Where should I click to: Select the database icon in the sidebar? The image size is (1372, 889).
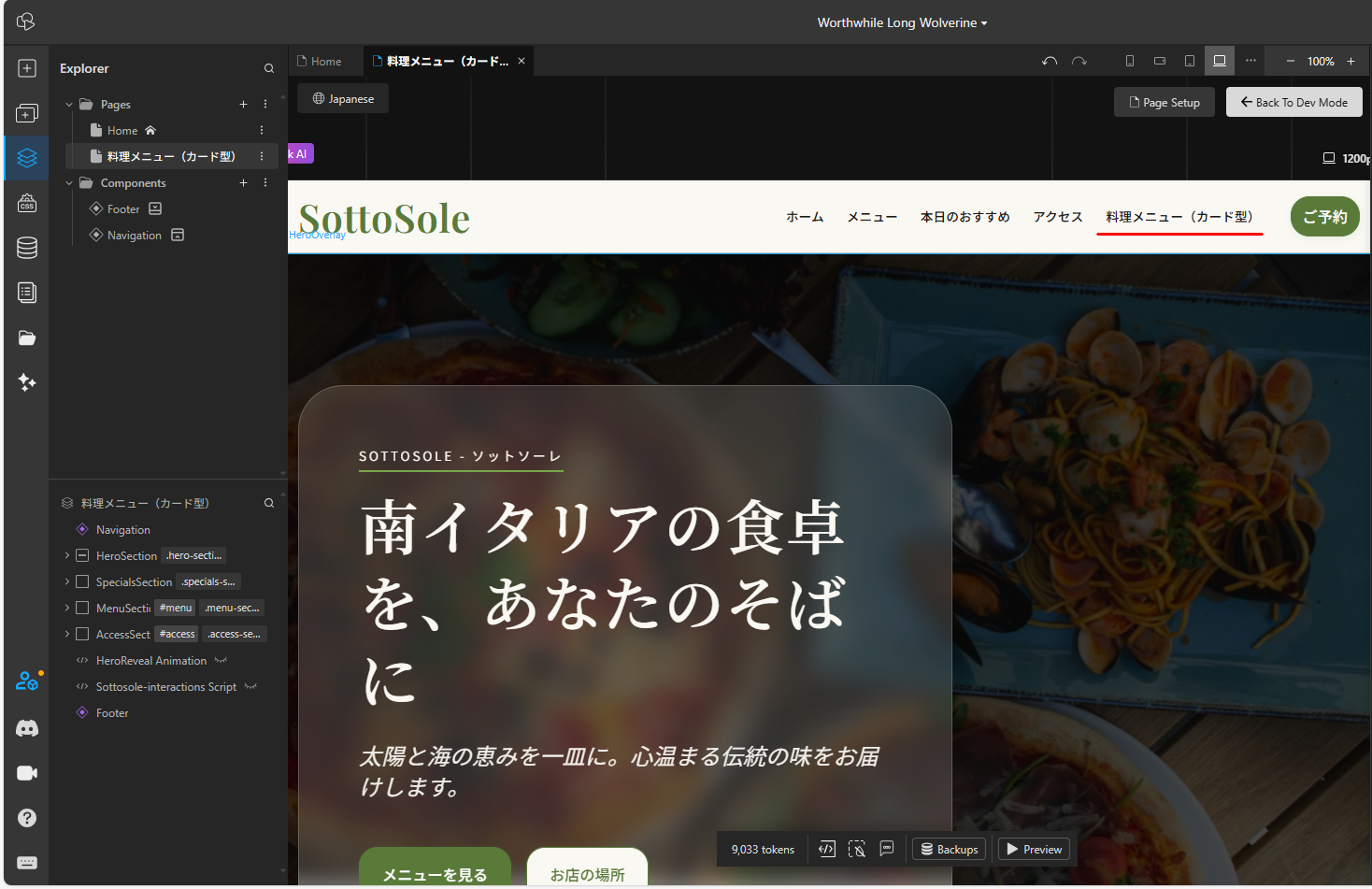tap(26, 248)
